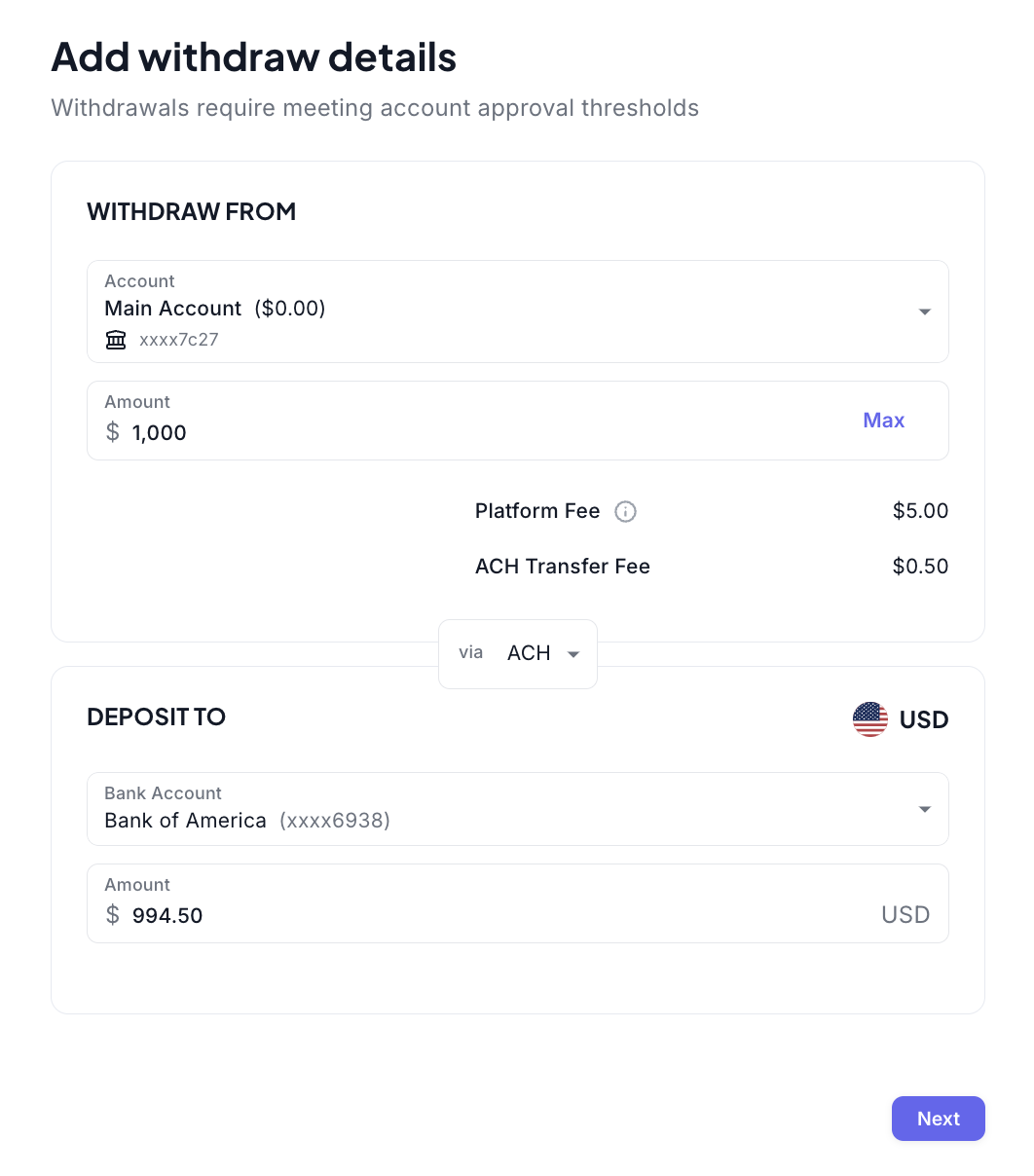Click the $0.50 ACH fee amount
This screenshot has width=1034, height=1176.
click(x=920, y=567)
